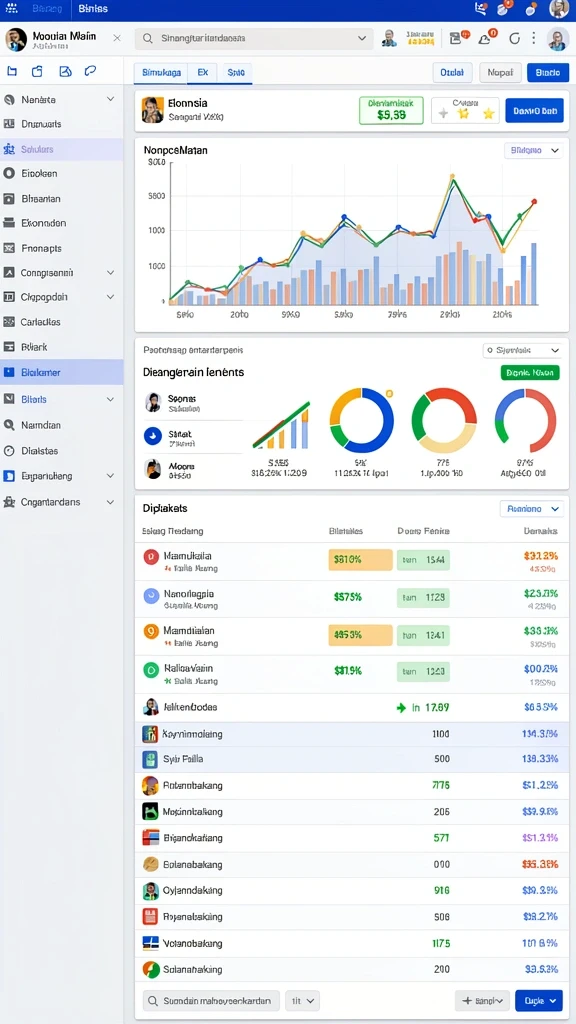This screenshot has width=576, height=1024.
Task: Click the refresh icon in header
Action: (515, 39)
